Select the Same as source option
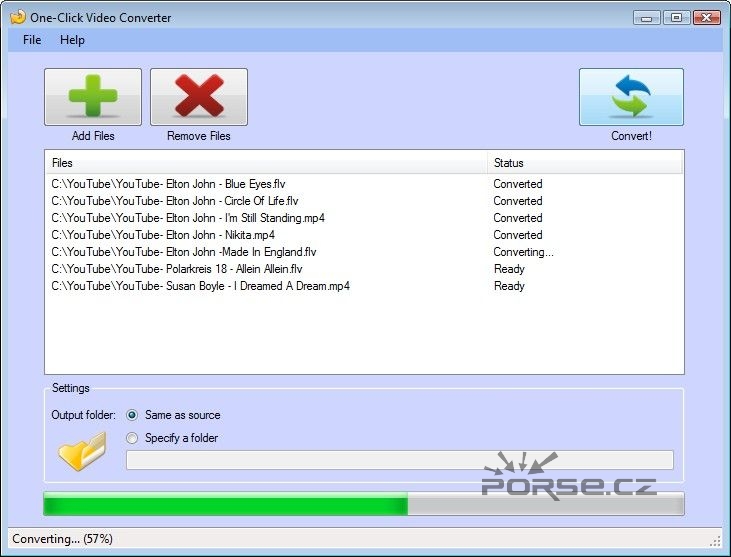Viewport: 731px width, 557px height. [x=132, y=415]
